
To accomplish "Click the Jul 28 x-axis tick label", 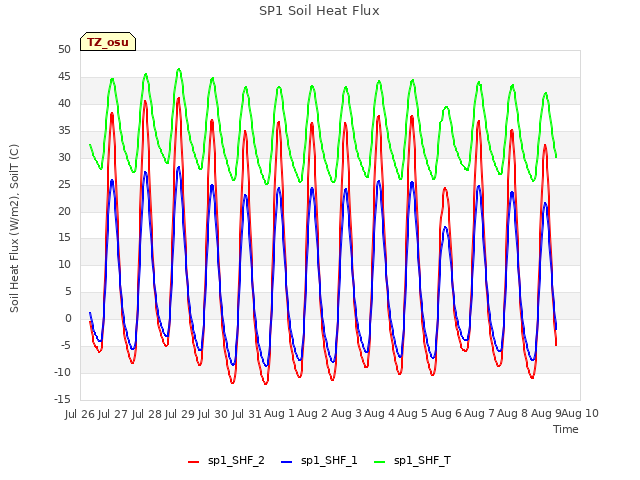I will (x=147, y=414).
